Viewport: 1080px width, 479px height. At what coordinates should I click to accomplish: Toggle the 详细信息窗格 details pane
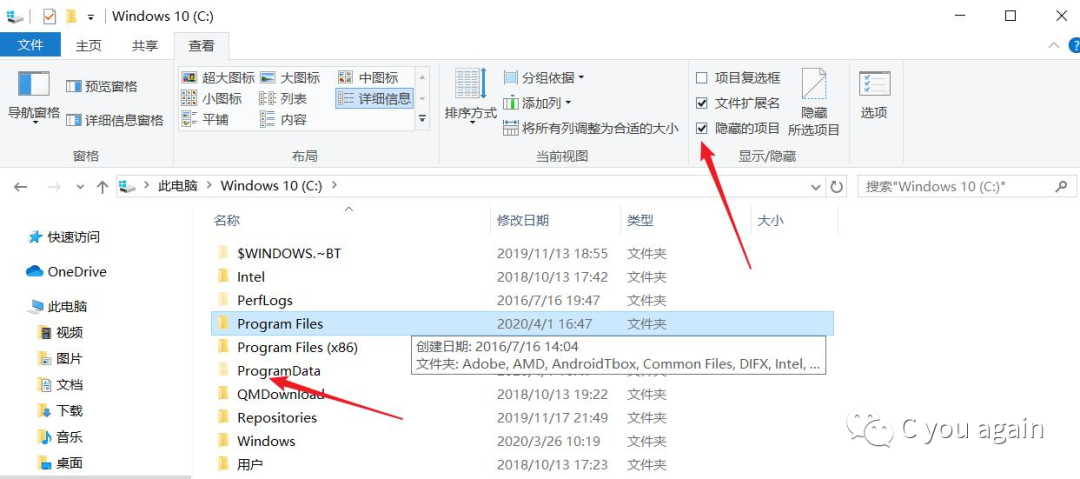115,121
